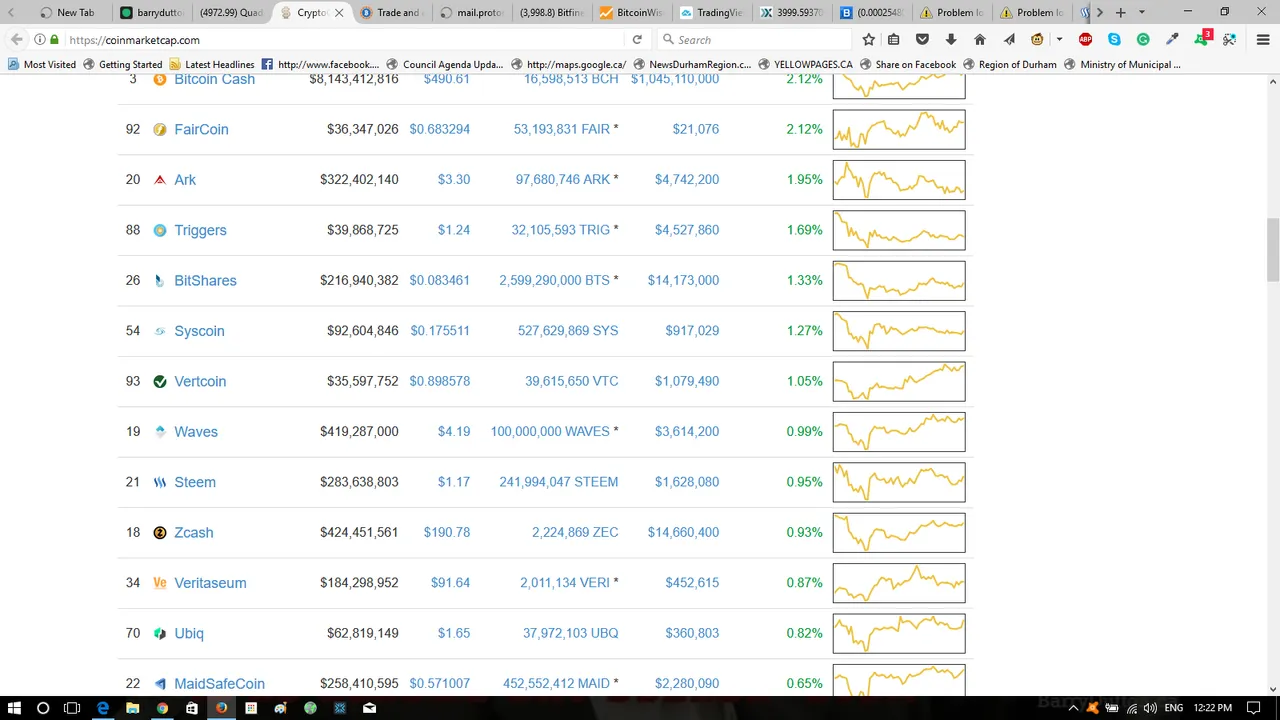The height and width of the screenshot is (720, 1280).
Task: Click the scissors screenshot tool icon
Action: click(x=1230, y=40)
